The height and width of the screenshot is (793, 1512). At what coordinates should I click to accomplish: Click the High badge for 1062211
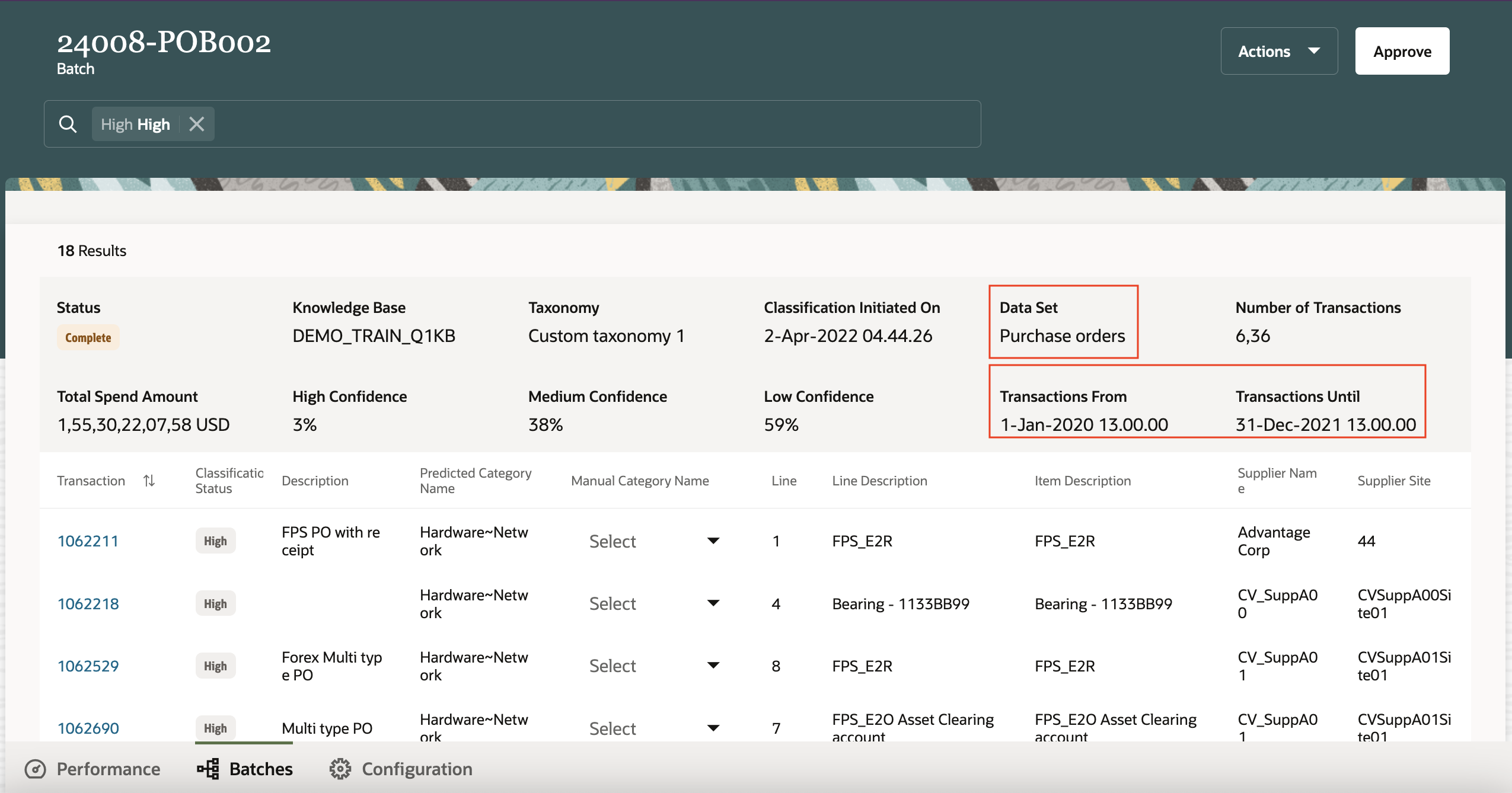click(215, 541)
